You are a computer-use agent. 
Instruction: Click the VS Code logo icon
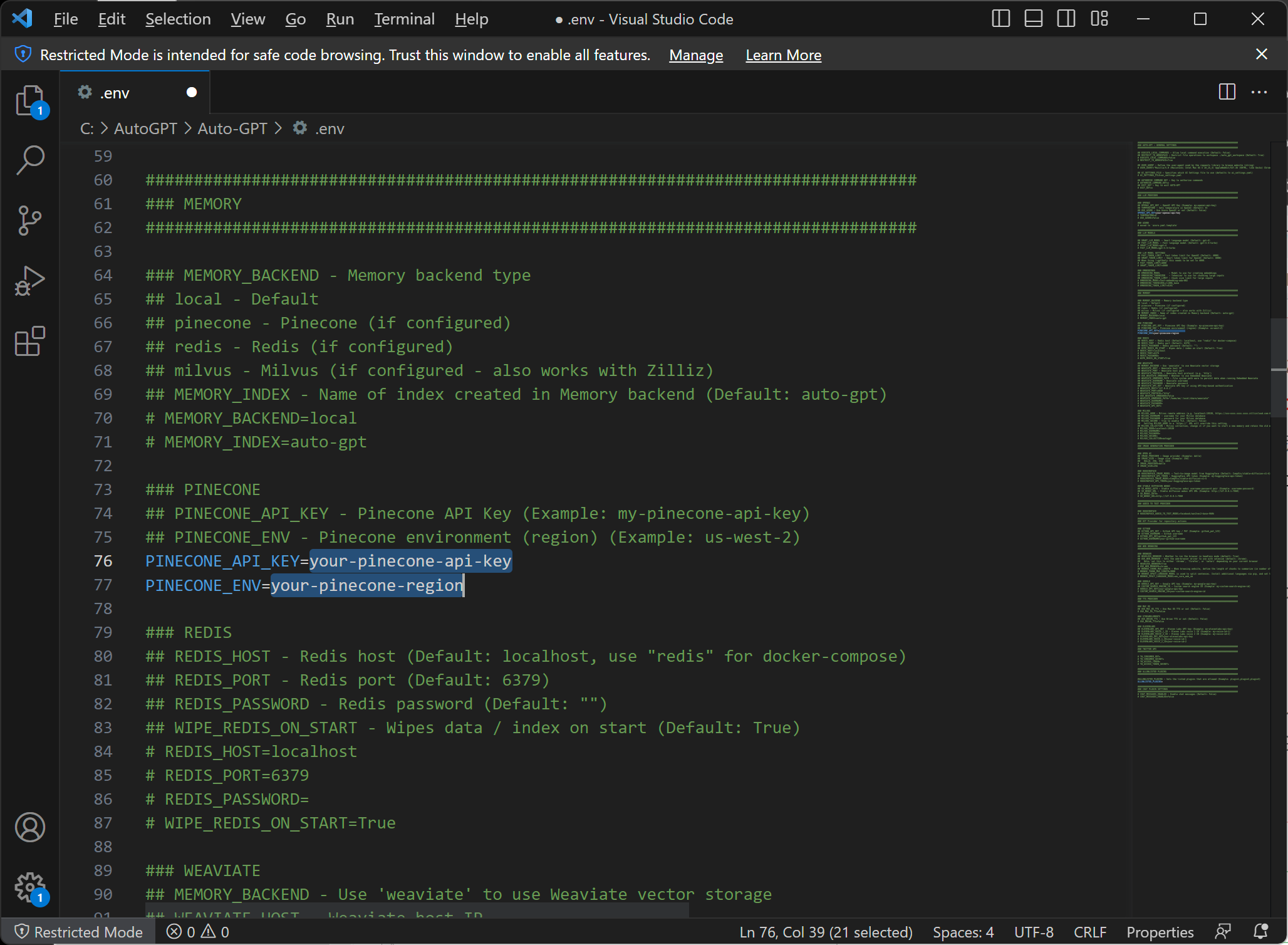(22, 19)
